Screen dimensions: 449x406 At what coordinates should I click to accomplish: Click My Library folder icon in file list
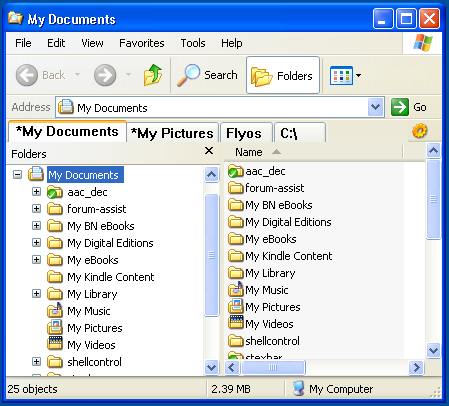click(x=236, y=273)
